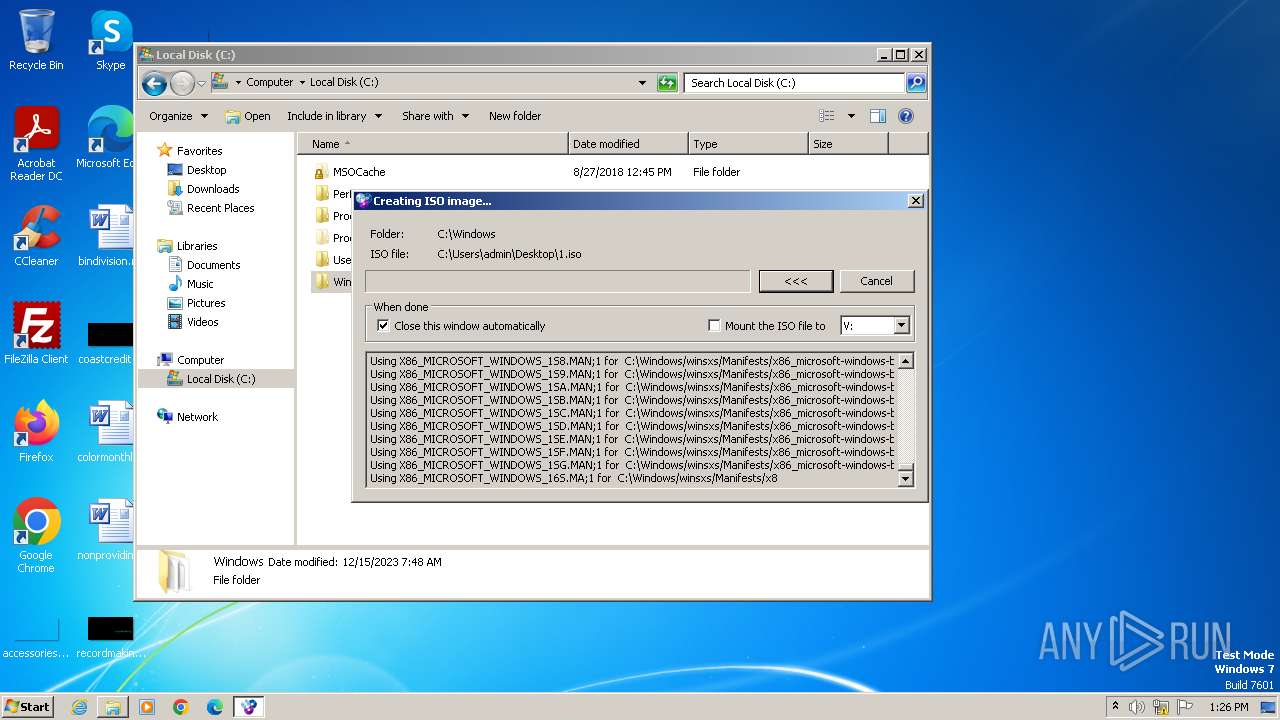Select Desktop in Favorites
This screenshot has height=720, width=1280.
[x=206, y=170]
